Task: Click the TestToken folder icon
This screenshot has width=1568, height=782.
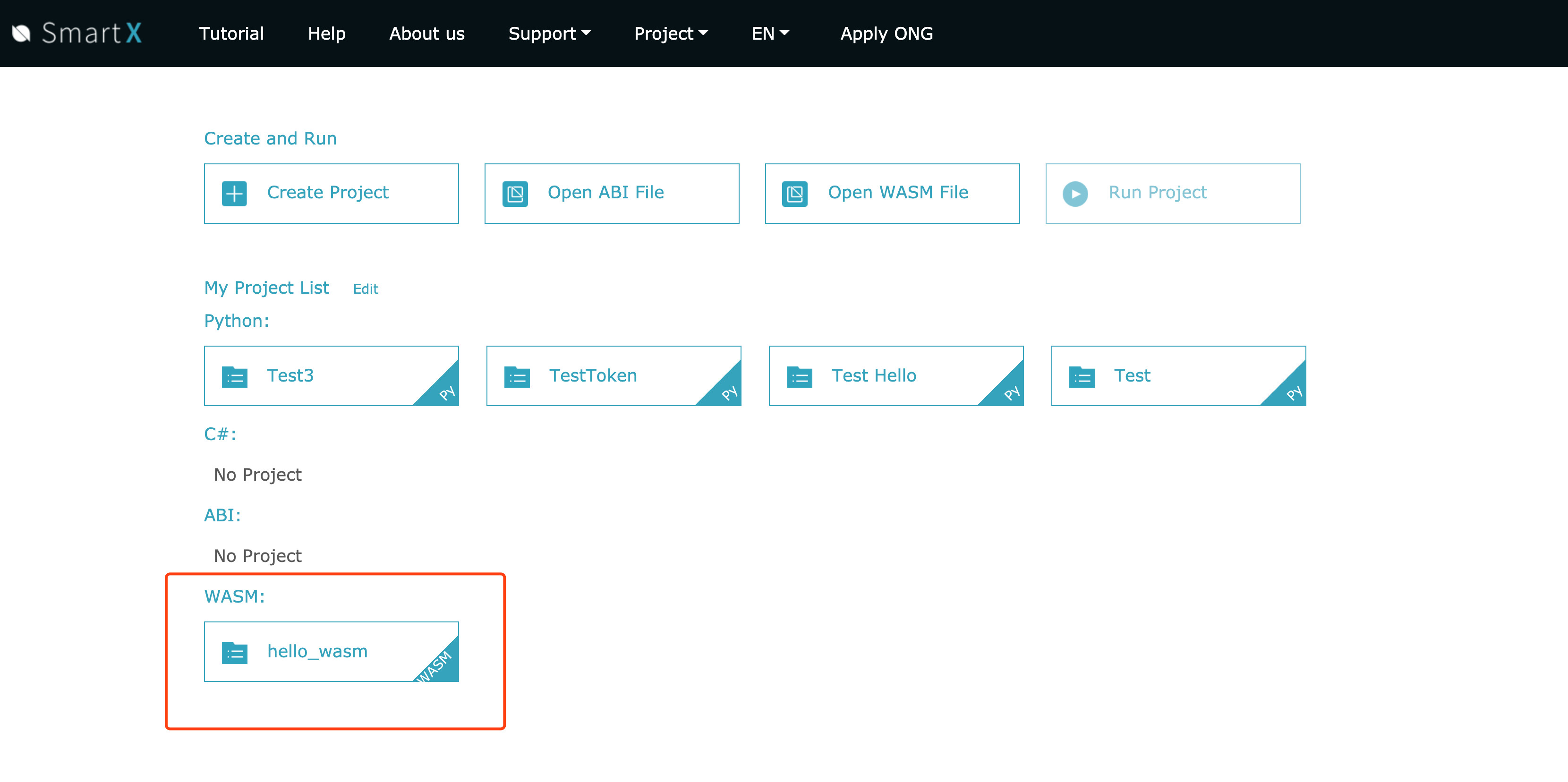Action: (517, 377)
